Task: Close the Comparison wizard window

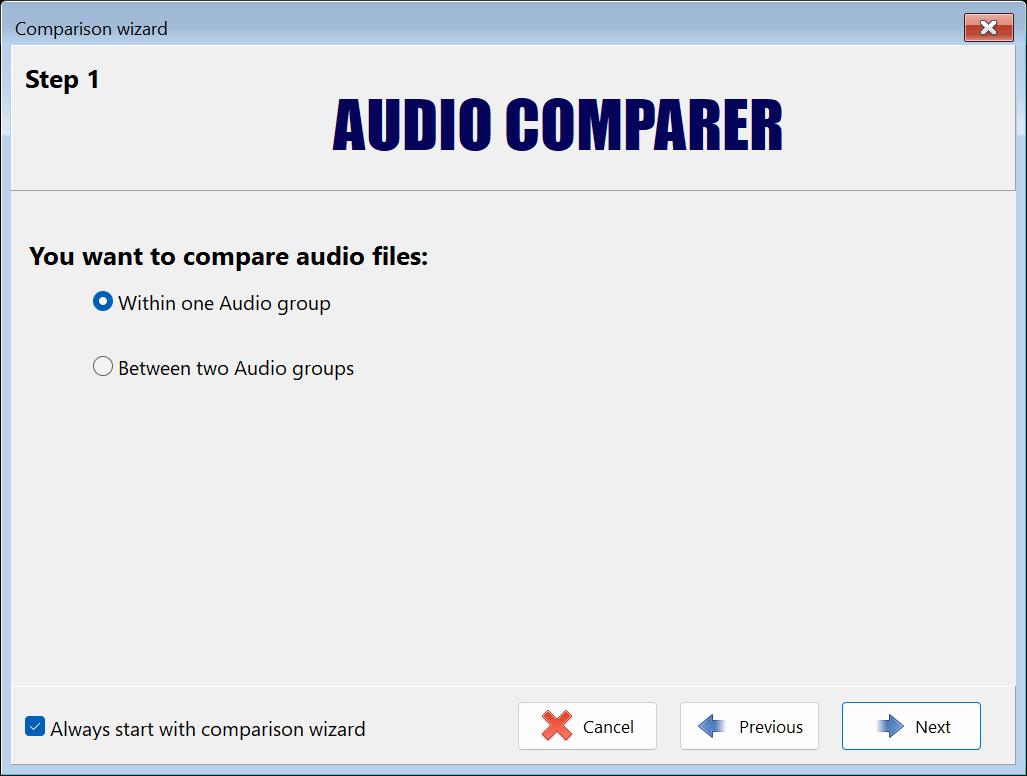Action: pyautogui.click(x=988, y=28)
